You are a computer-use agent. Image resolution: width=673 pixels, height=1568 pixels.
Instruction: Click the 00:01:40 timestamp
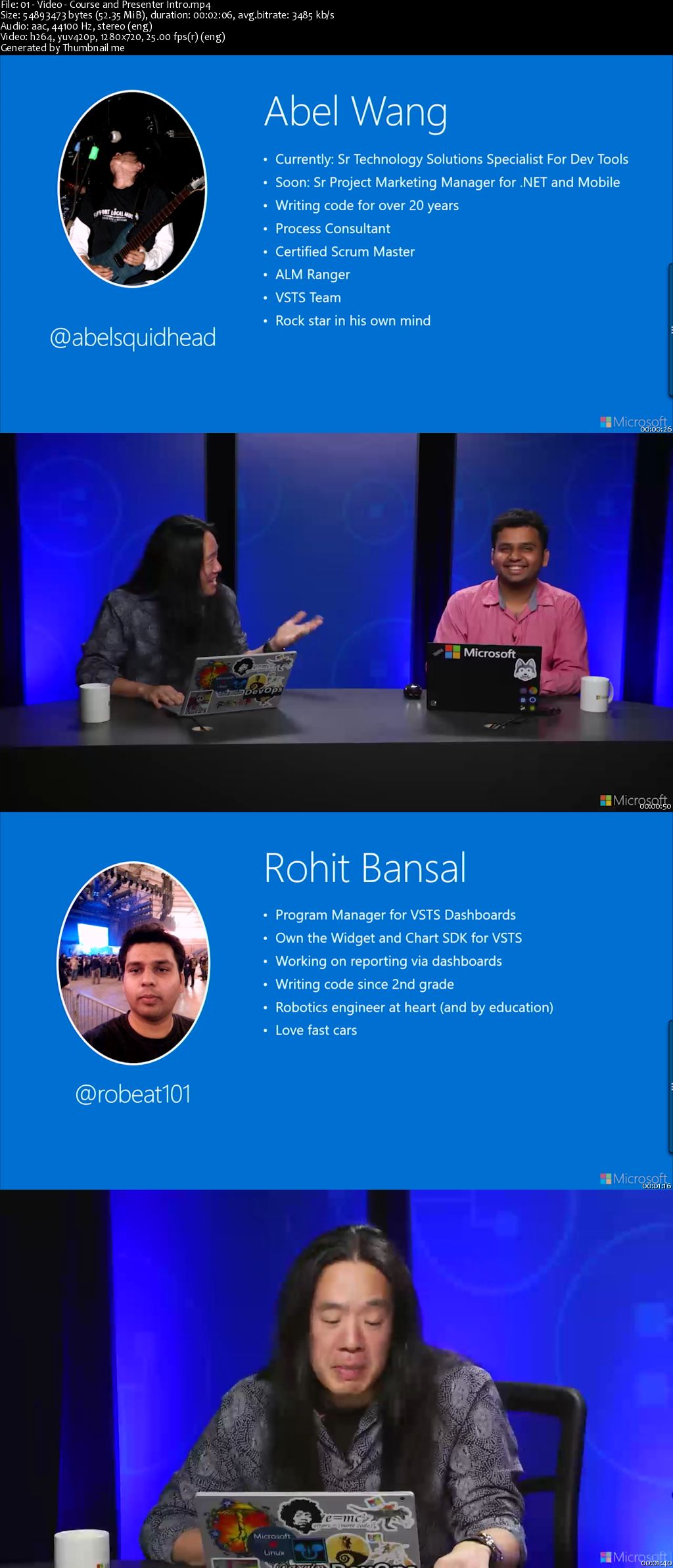[x=656, y=1563]
